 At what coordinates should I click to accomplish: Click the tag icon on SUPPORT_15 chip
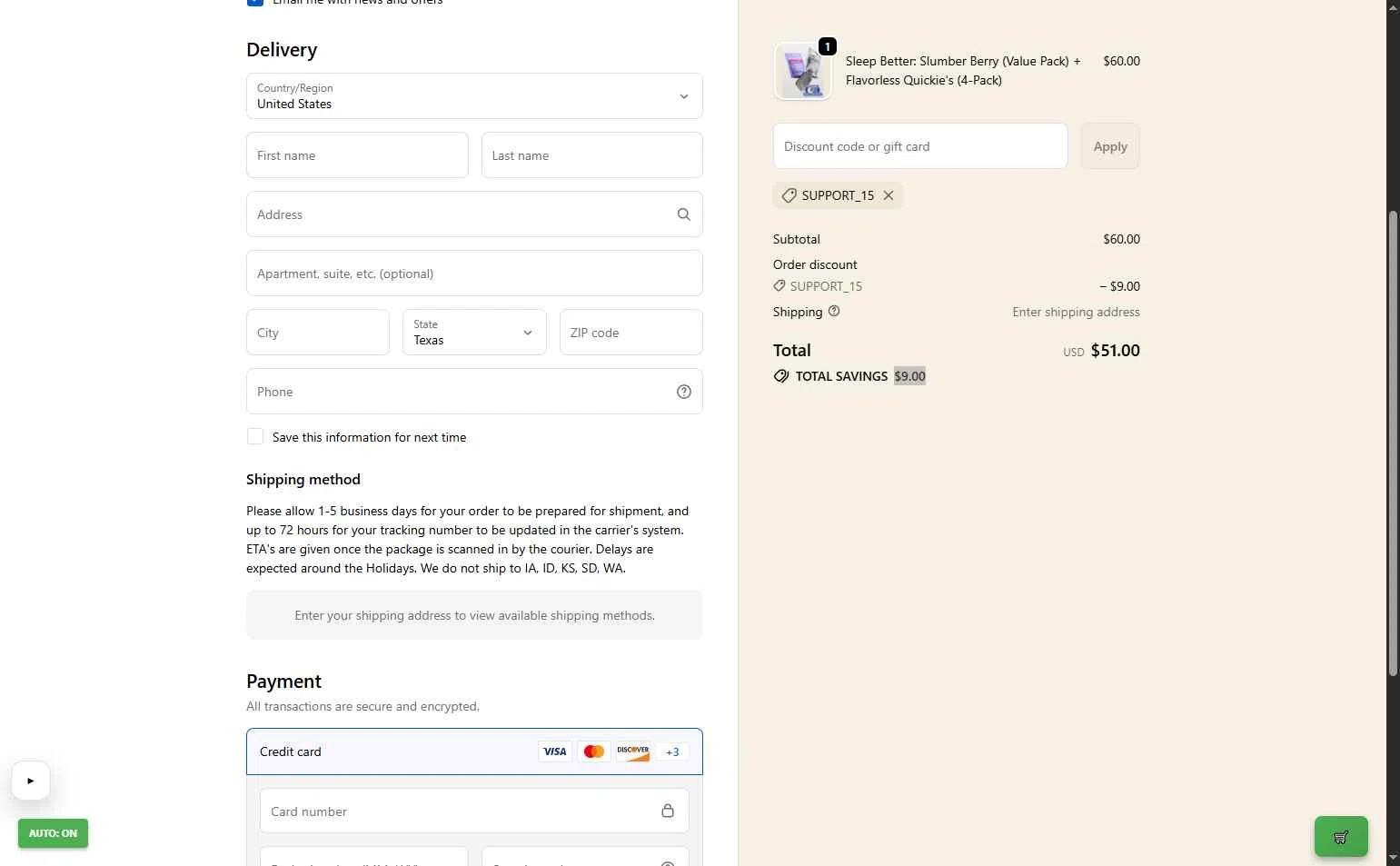coord(789,195)
